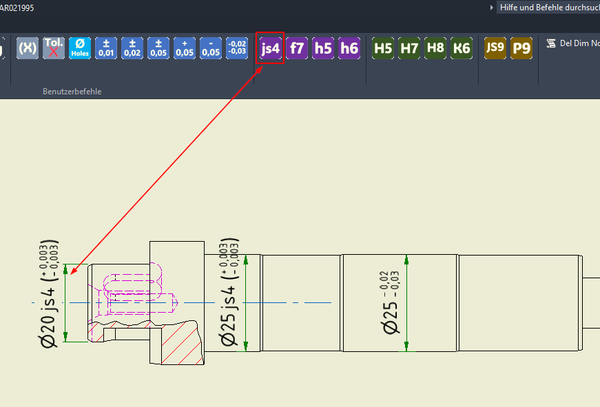Apply the h5 shaft fit icon
The image size is (600, 407).
(323, 48)
